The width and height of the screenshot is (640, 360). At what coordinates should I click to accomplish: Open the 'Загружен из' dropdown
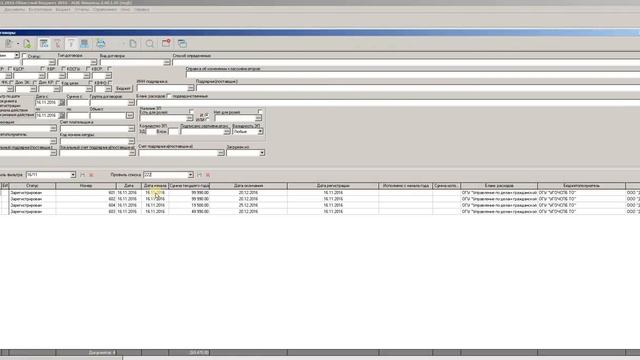[x=262, y=153]
